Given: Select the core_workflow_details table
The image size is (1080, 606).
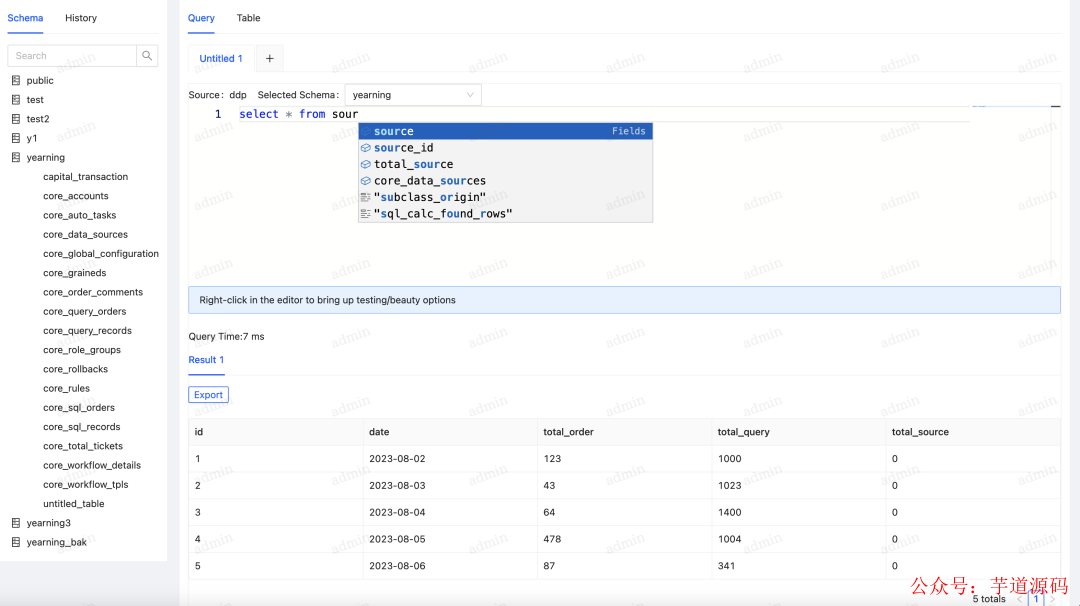Looking at the screenshot, I should (x=92, y=466).
